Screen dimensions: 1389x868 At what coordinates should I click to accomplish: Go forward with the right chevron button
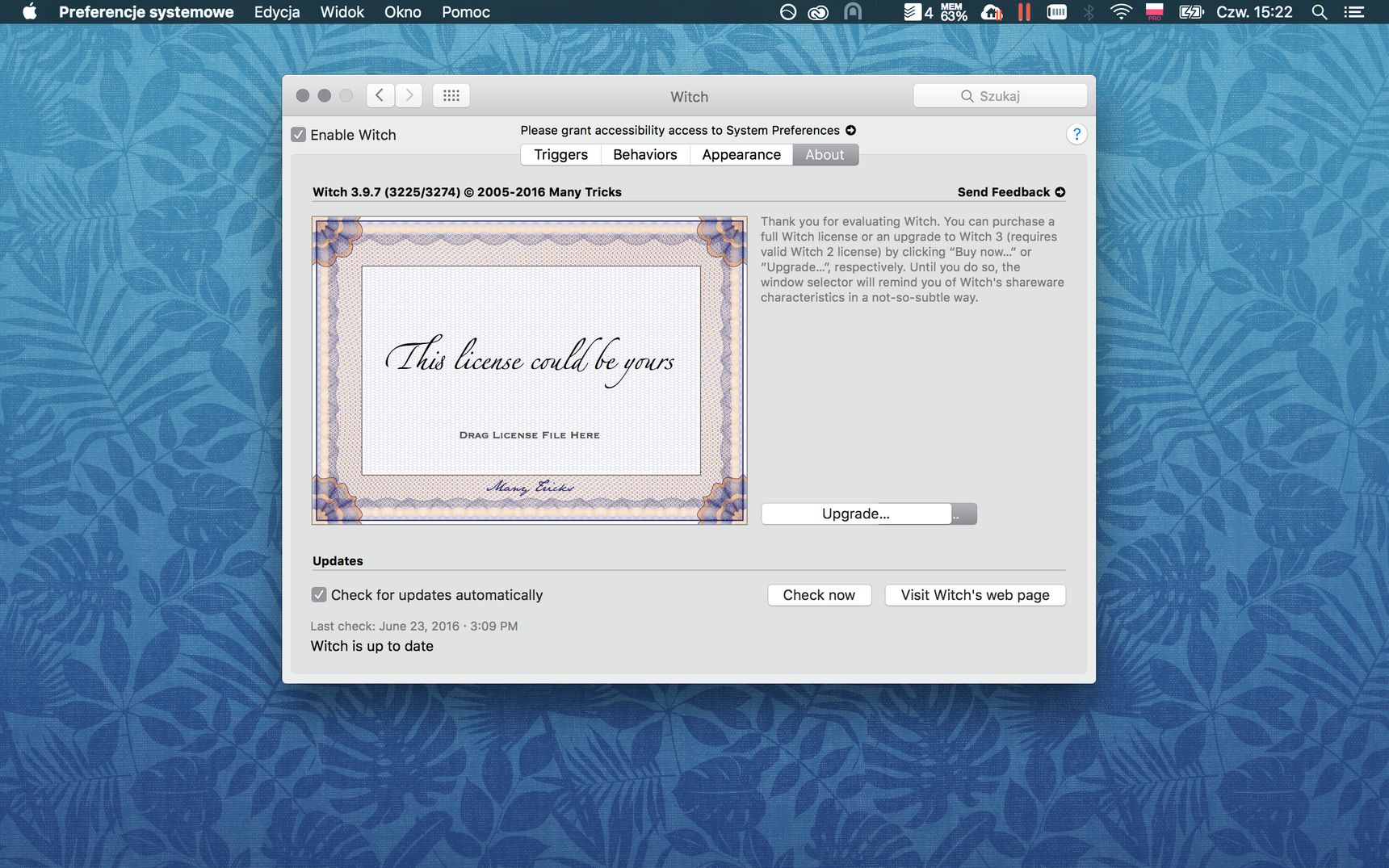point(409,95)
